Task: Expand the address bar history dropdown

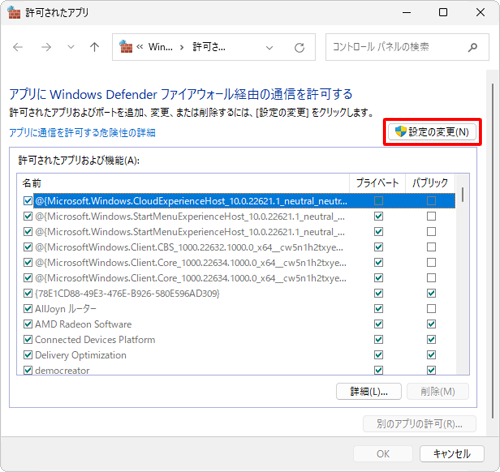Action: coord(269,48)
